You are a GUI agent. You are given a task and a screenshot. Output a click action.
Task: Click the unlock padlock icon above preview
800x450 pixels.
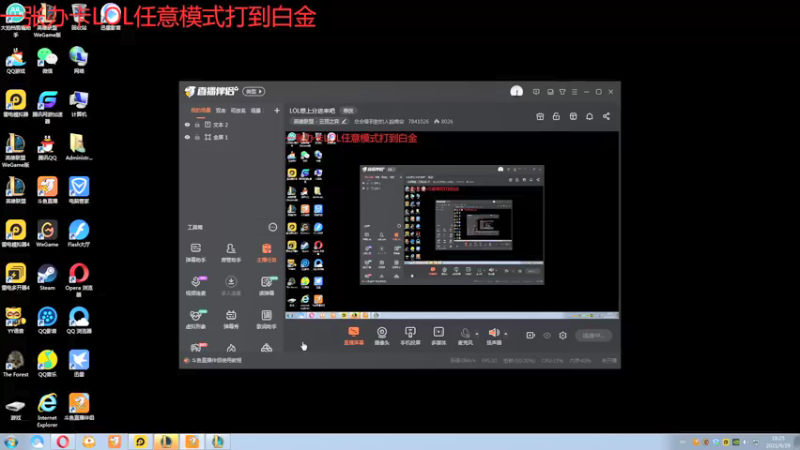pos(556,116)
